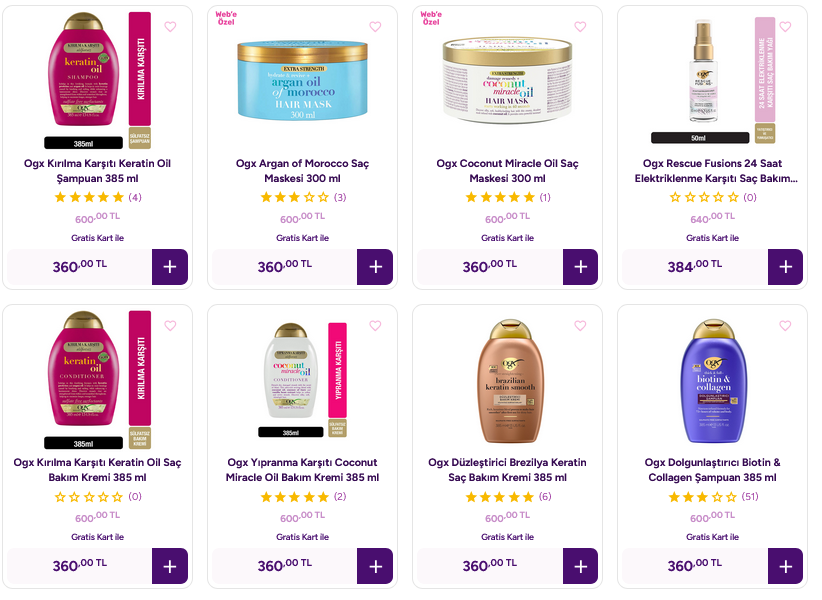Favorite the Keratin Oil Şampuan with heart icon
Screen dimensions: 822x600
(x=170, y=27)
